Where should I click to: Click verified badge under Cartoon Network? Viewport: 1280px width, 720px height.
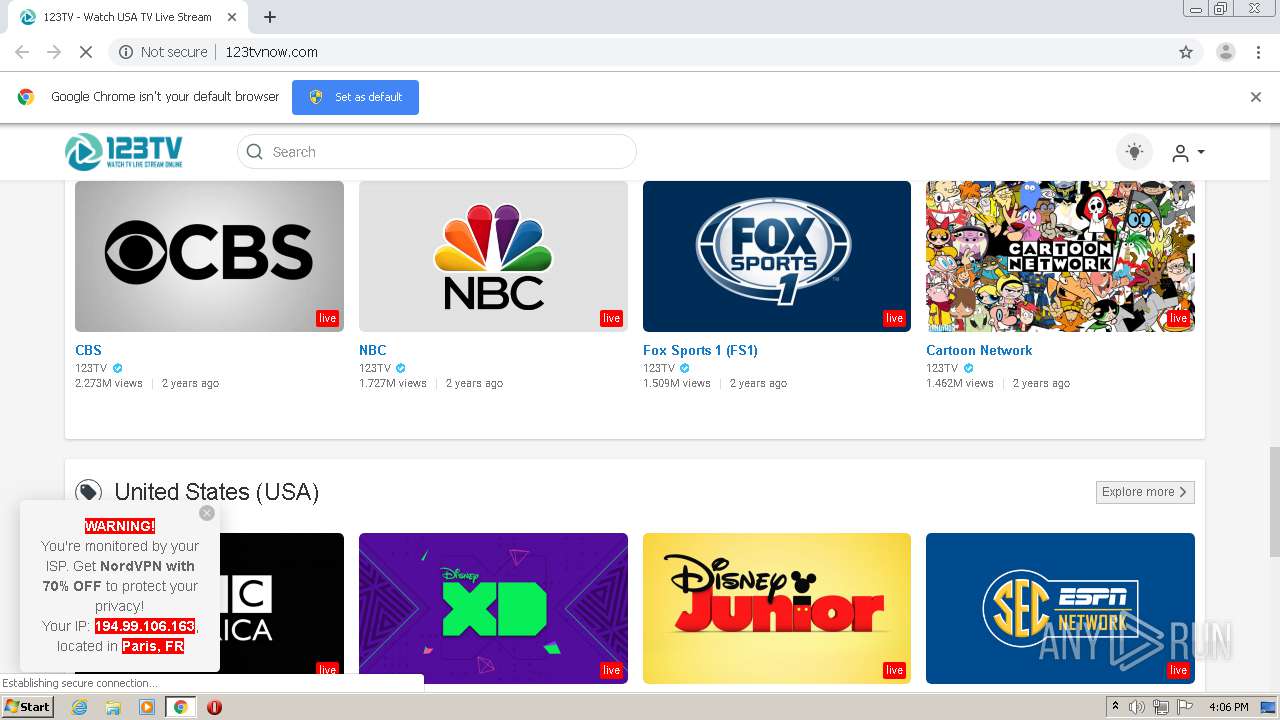(968, 369)
